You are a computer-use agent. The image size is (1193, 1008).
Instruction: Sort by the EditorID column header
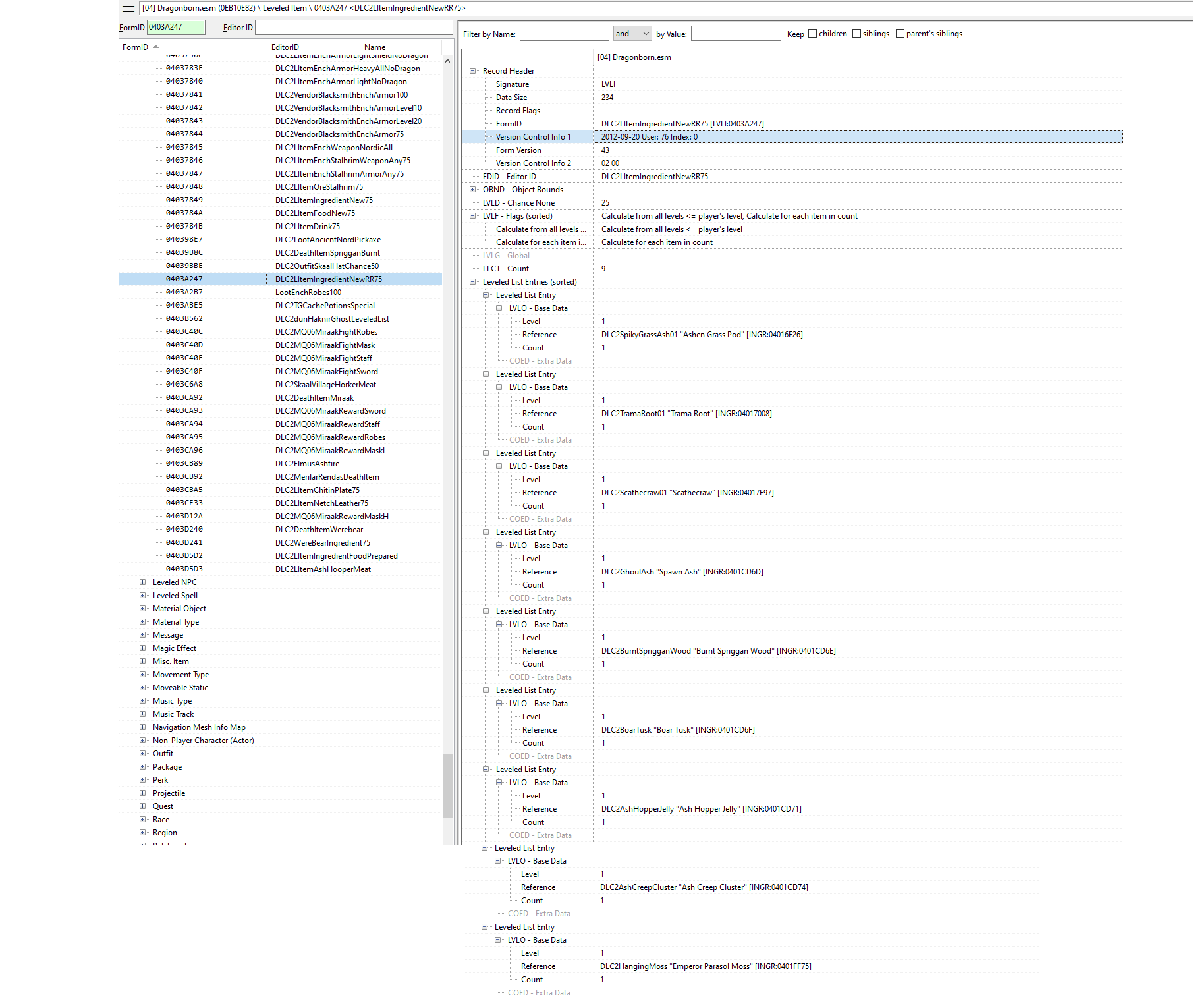[314, 47]
